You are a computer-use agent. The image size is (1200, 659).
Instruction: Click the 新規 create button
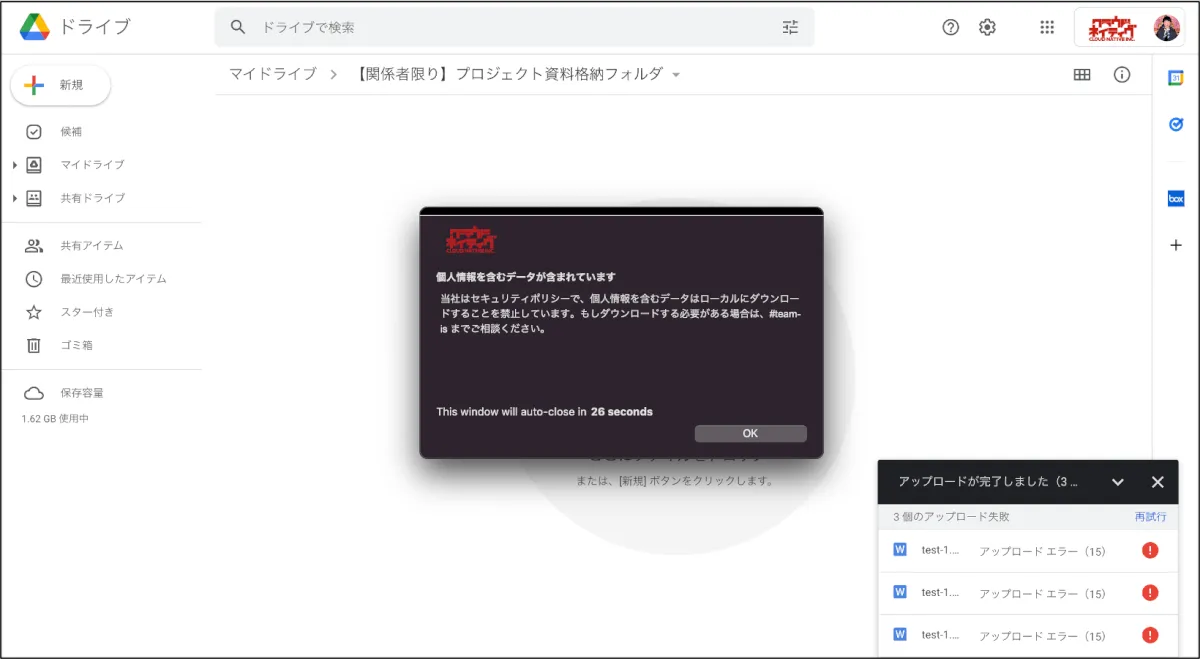pyautogui.click(x=61, y=86)
